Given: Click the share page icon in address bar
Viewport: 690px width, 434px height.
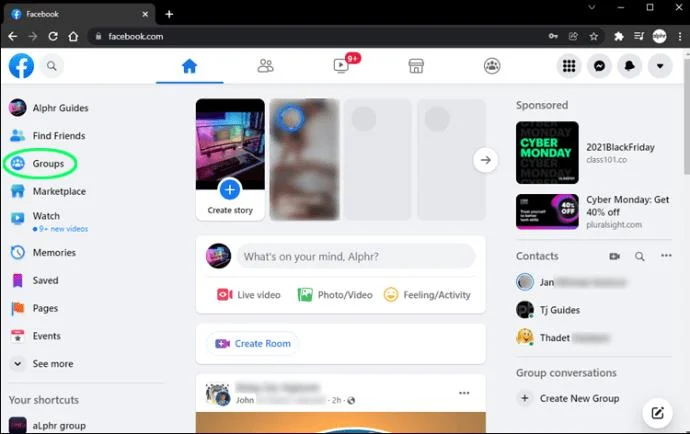Looking at the screenshot, I should [573, 36].
